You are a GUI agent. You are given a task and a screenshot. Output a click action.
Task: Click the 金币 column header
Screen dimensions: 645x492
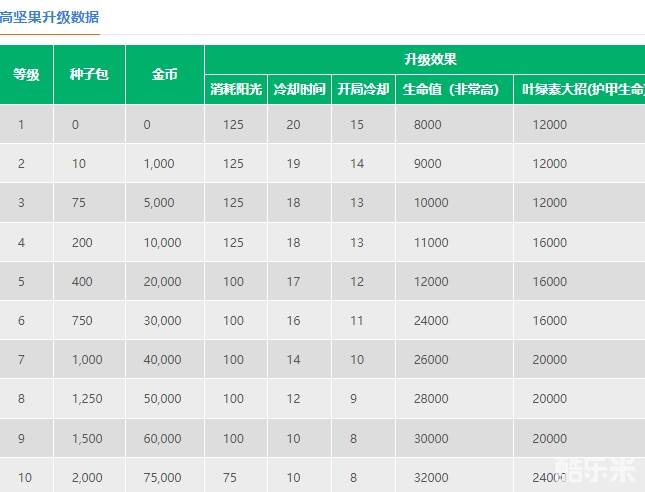pyautogui.click(x=164, y=75)
